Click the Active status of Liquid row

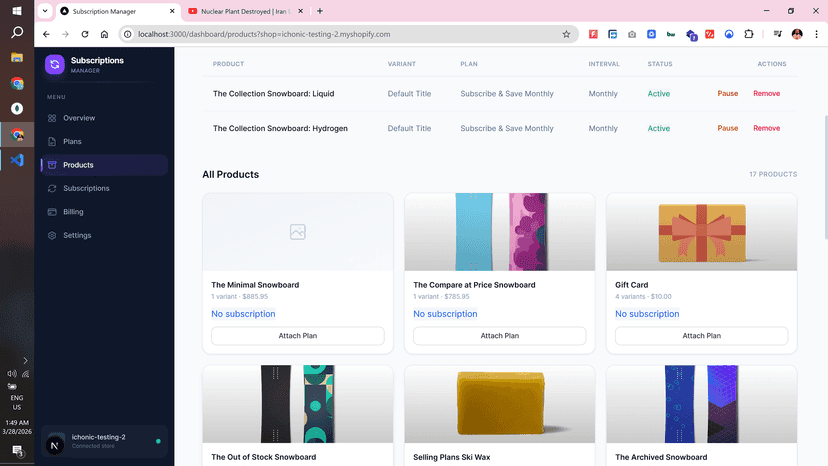(x=658, y=94)
